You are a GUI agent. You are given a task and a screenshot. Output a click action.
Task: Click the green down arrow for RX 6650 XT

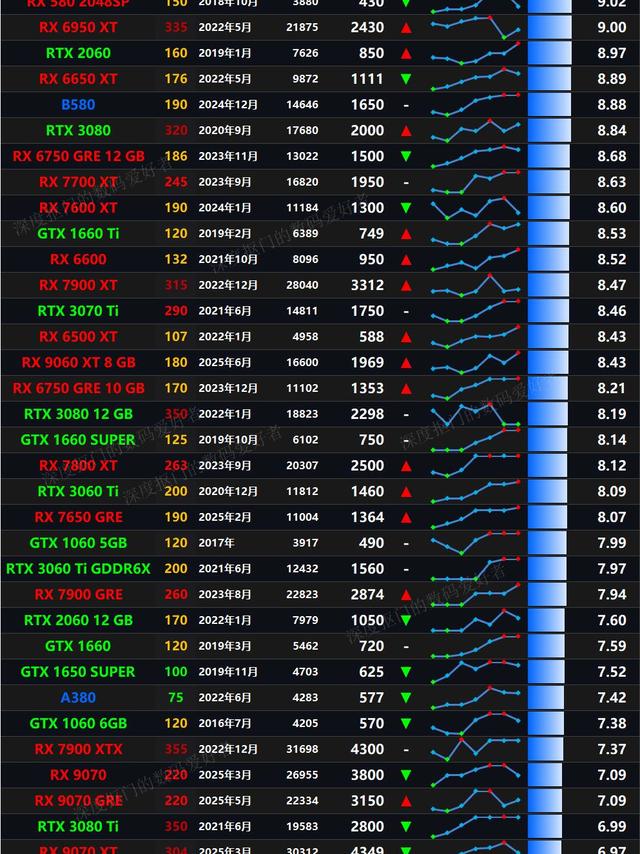406,79
